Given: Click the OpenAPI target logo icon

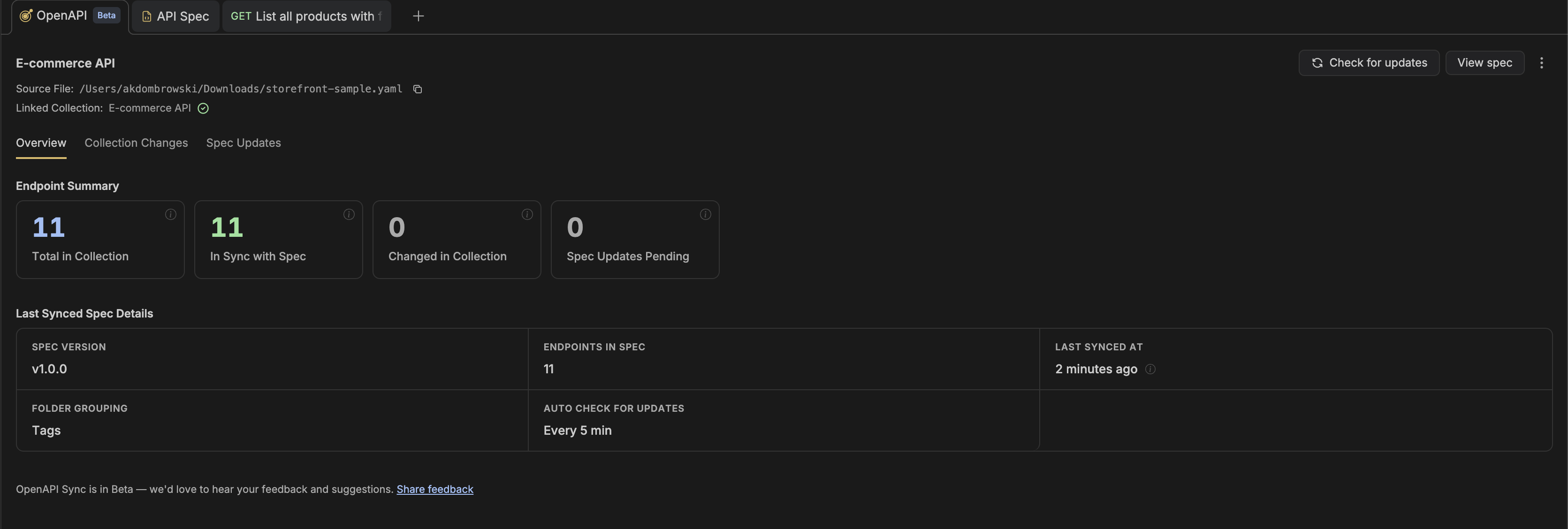Looking at the screenshot, I should point(25,15).
